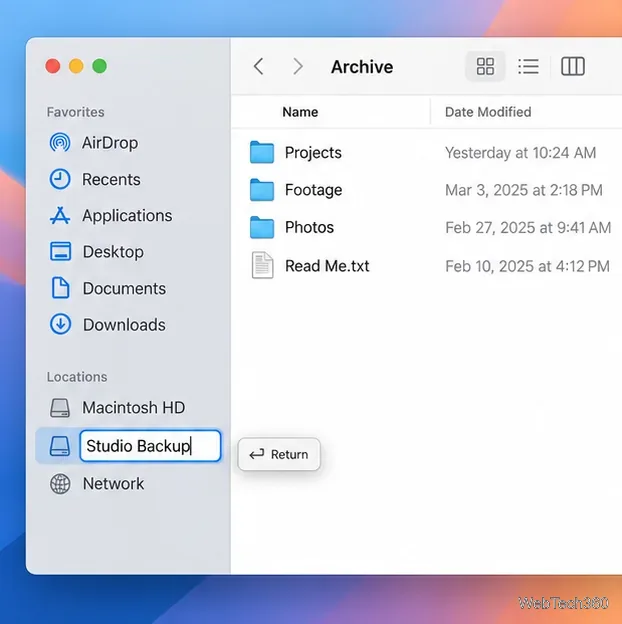Image resolution: width=622 pixels, height=624 pixels.
Task: Click the Desktop icon in sidebar
Action: coord(60,252)
